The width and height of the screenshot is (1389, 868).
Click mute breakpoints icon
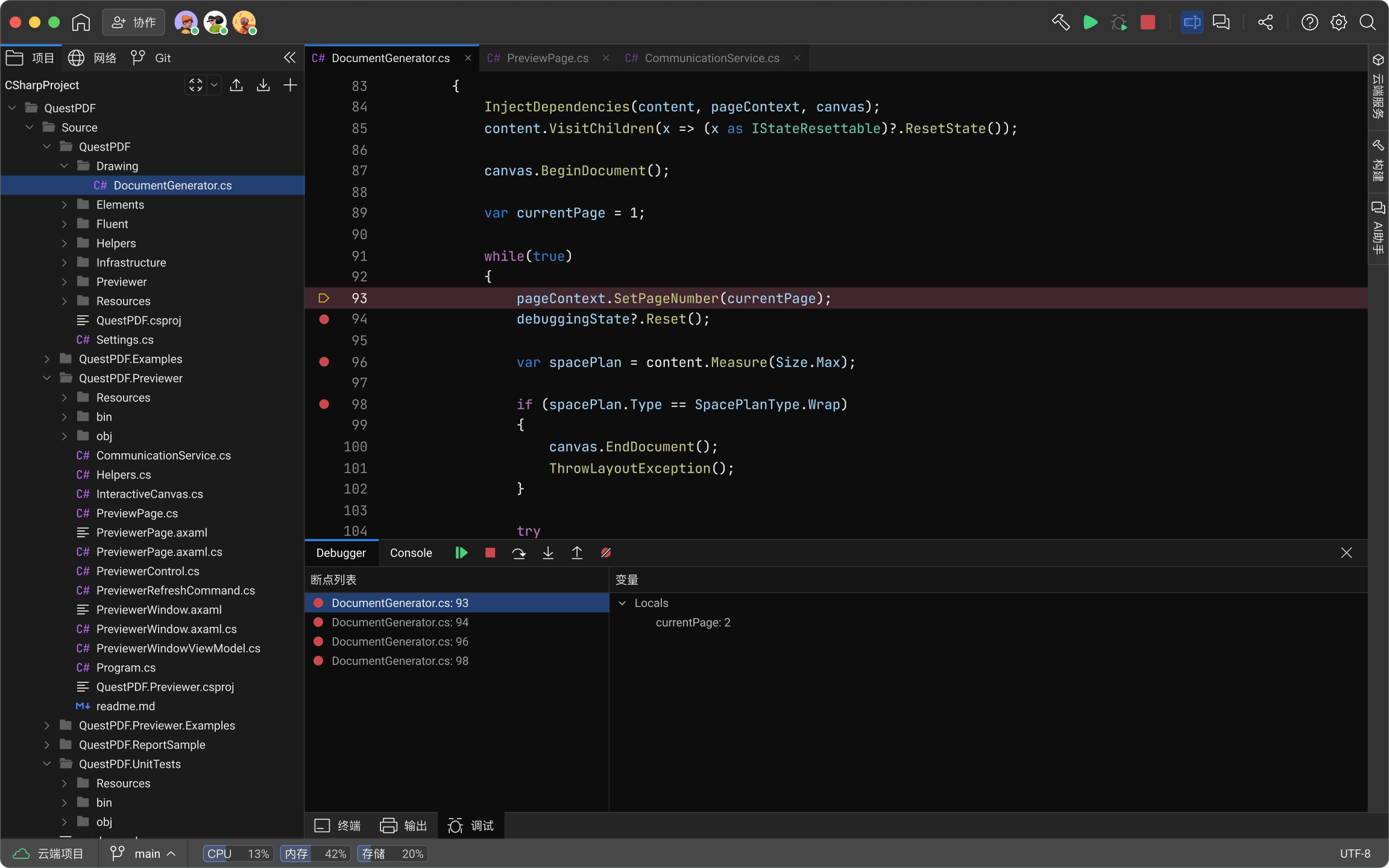[606, 553]
